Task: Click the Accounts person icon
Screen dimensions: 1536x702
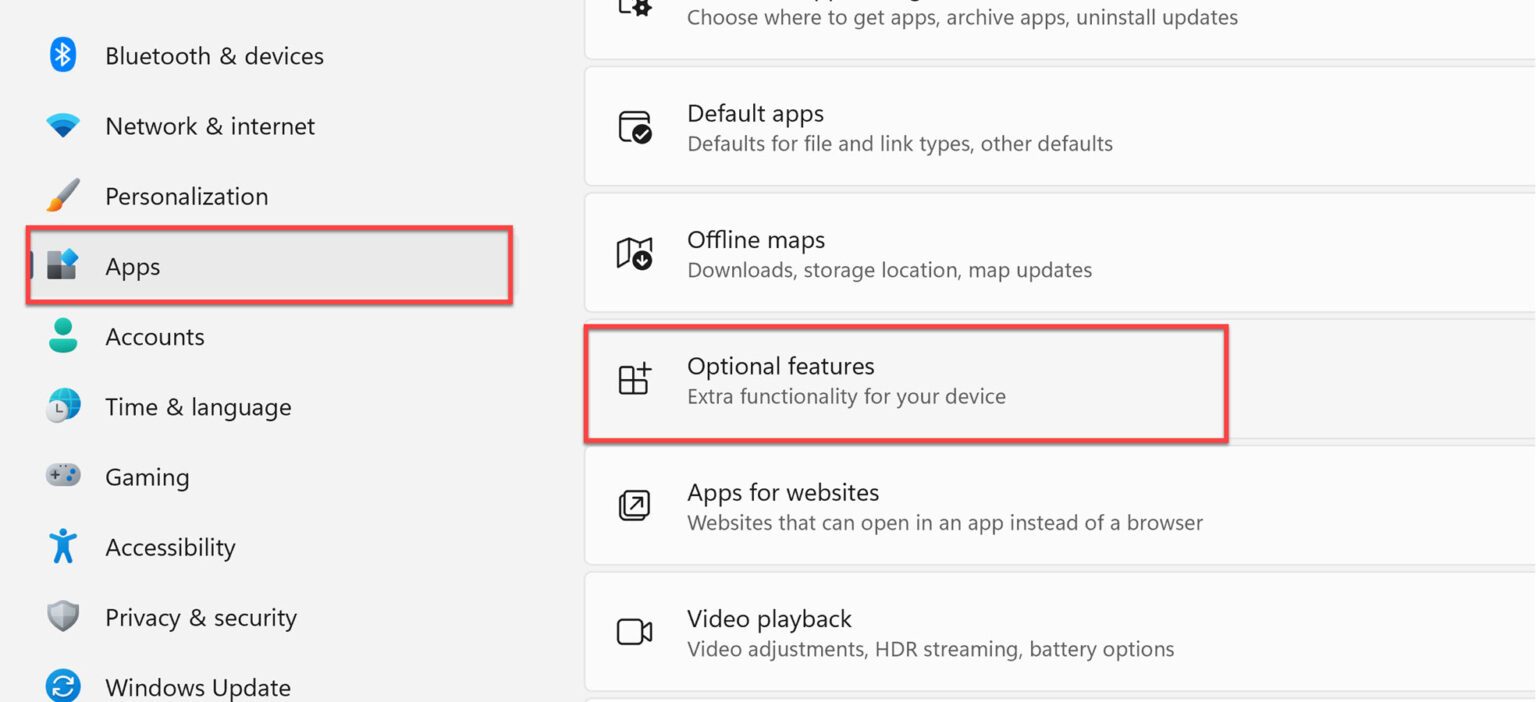Action: point(62,337)
